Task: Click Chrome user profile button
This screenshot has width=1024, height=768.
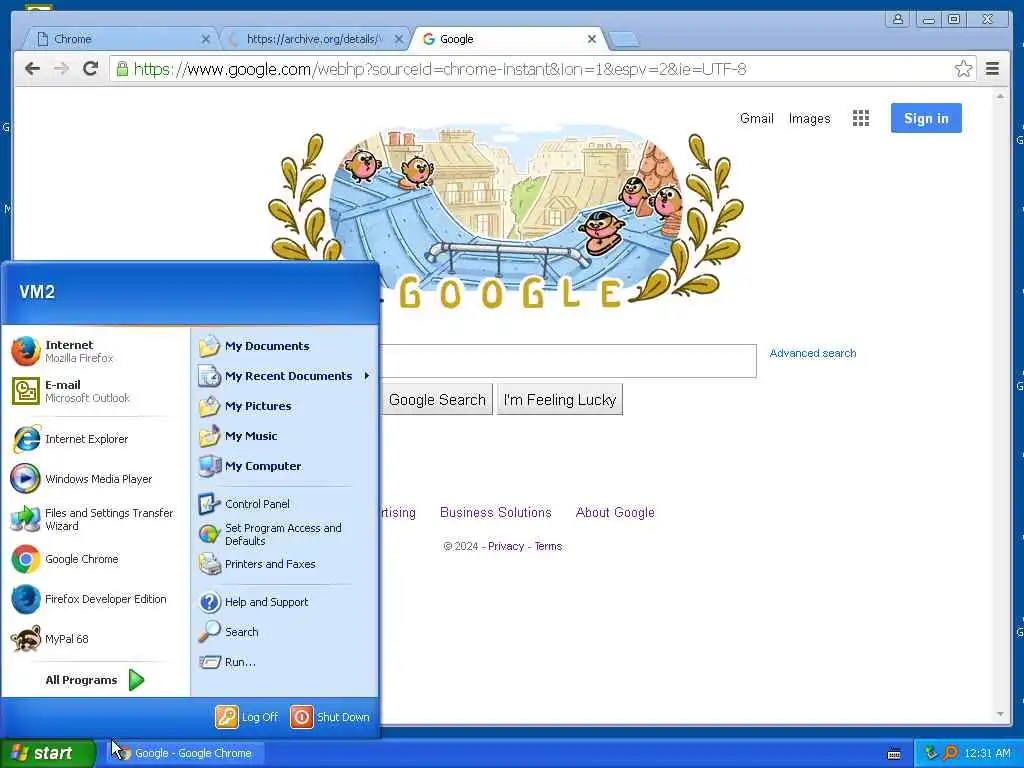Action: click(x=898, y=19)
